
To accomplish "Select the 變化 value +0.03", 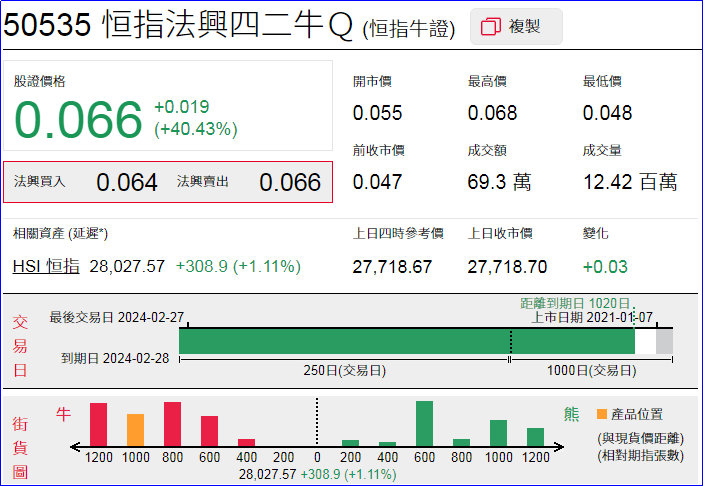I will point(605,267).
